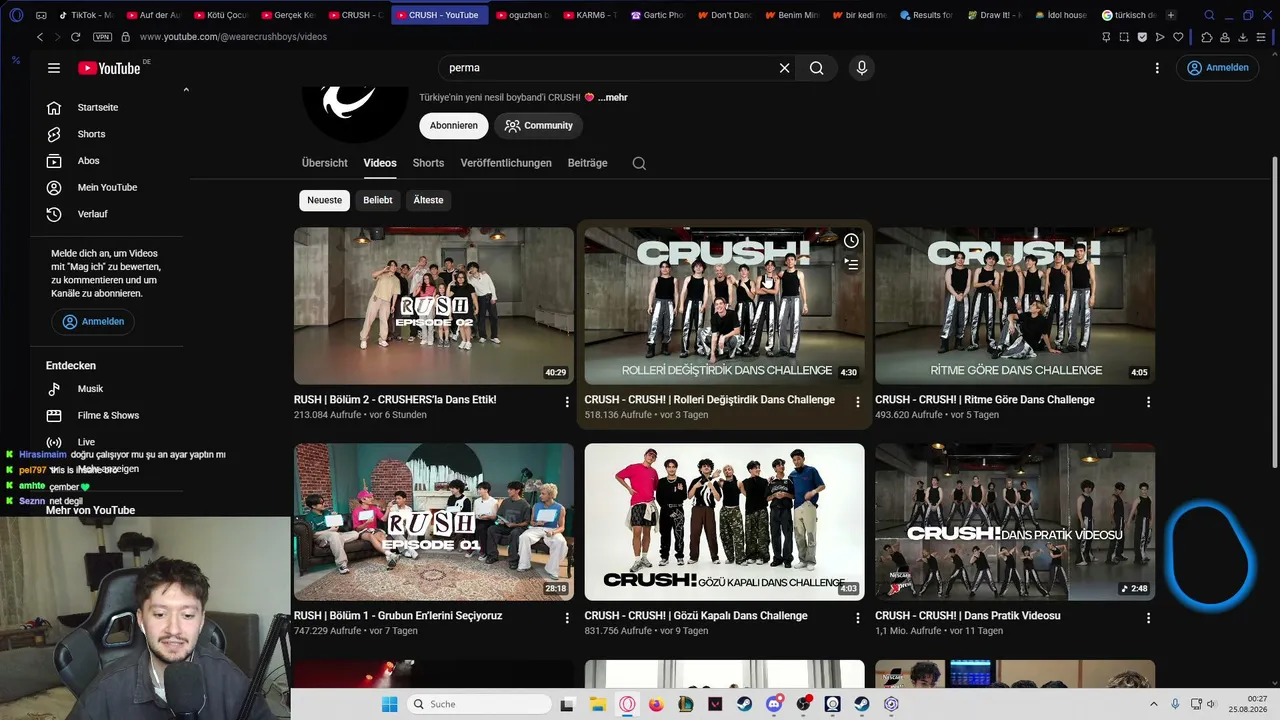Open Musik under Entdecken
This screenshot has width=1280, height=720.
(90, 389)
